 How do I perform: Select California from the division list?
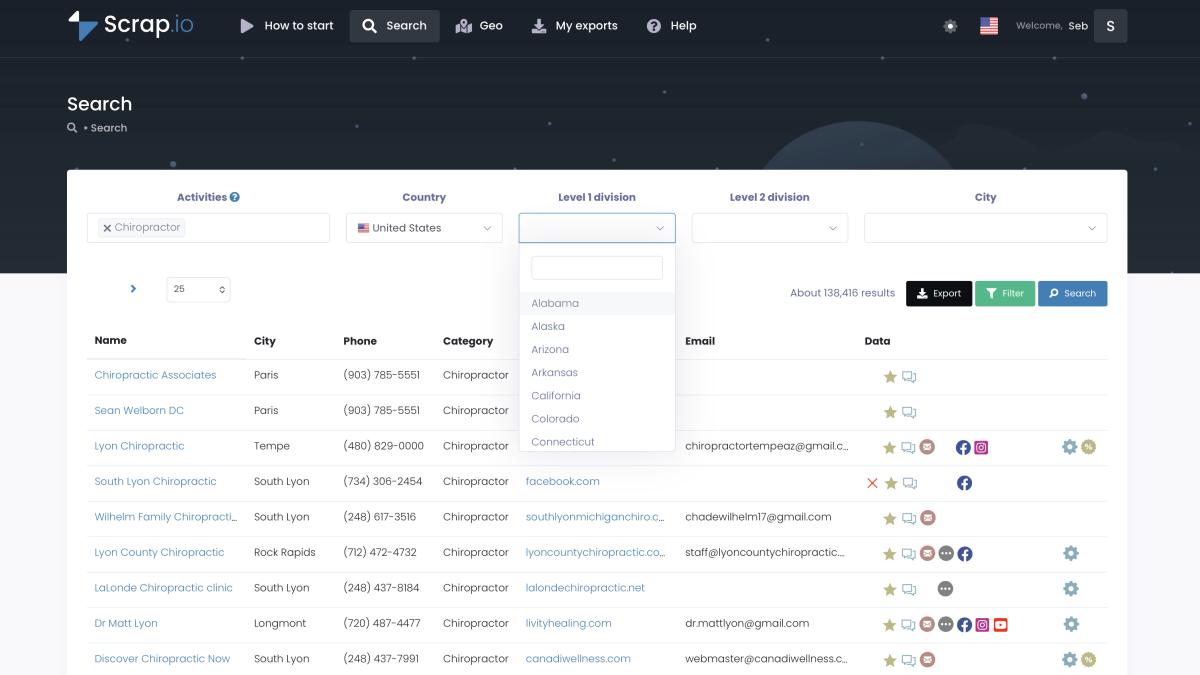tap(556, 396)
